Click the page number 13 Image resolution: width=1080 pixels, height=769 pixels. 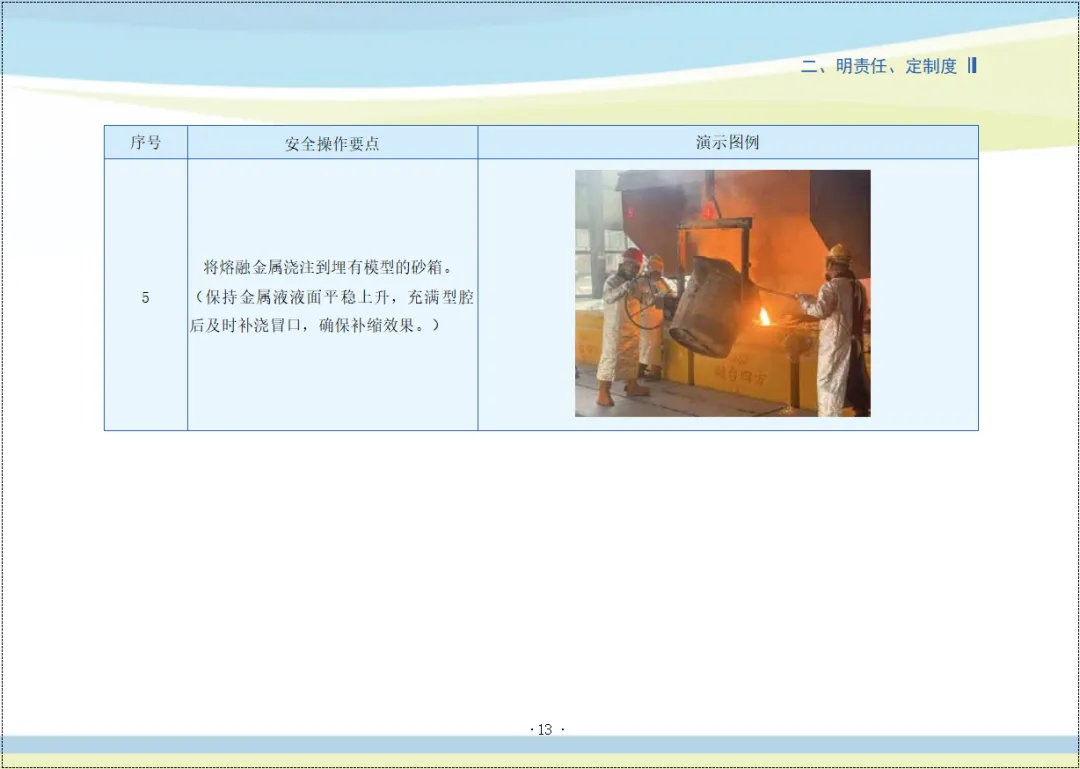(546, 730)
